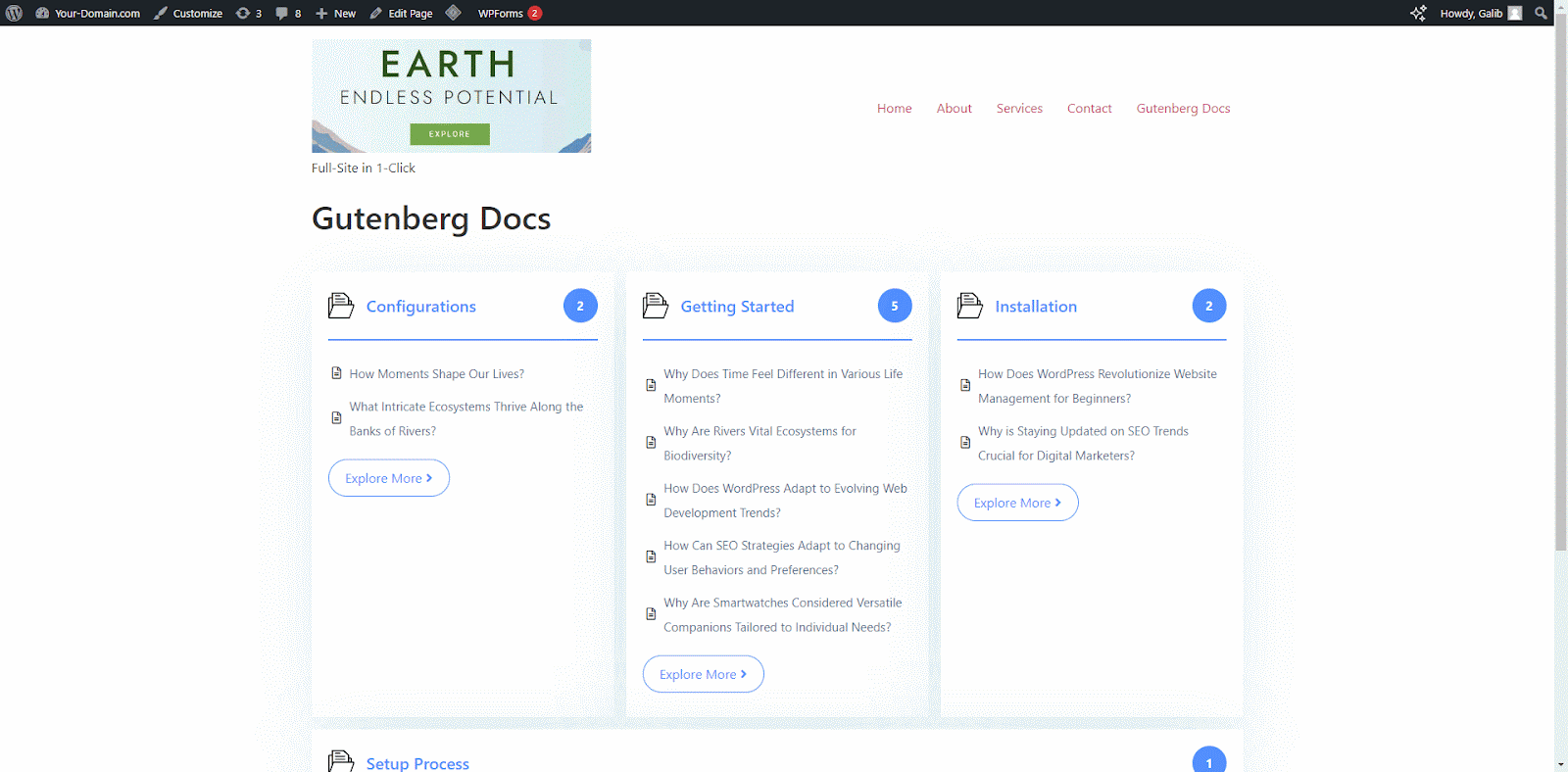Screen dimensions: 1568x772
Task: Click document icon beside 'How Can SEO Strategies'
Action: pyautogui.click(x=651, y=556)
